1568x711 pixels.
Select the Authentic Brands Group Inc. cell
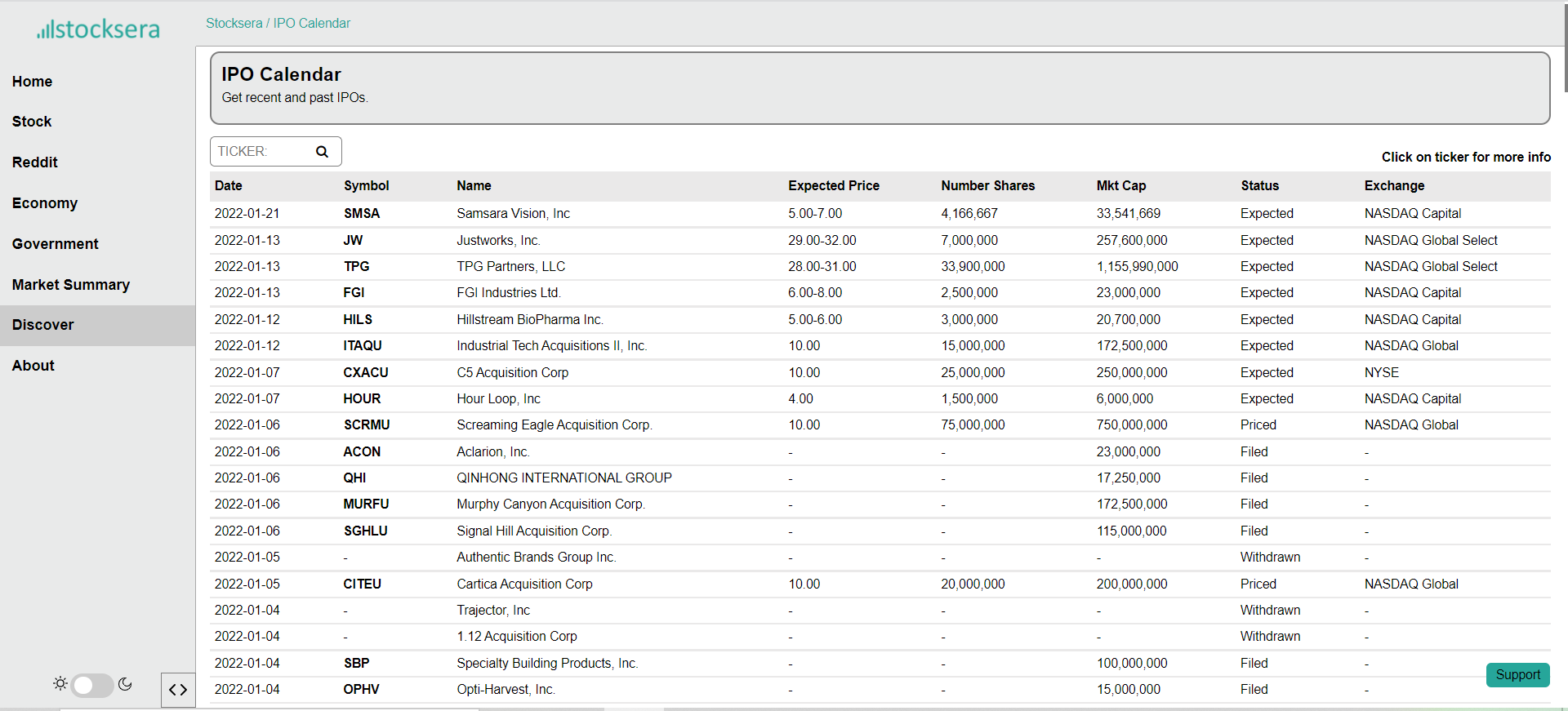pyautogui.click(x=537, y=558)
